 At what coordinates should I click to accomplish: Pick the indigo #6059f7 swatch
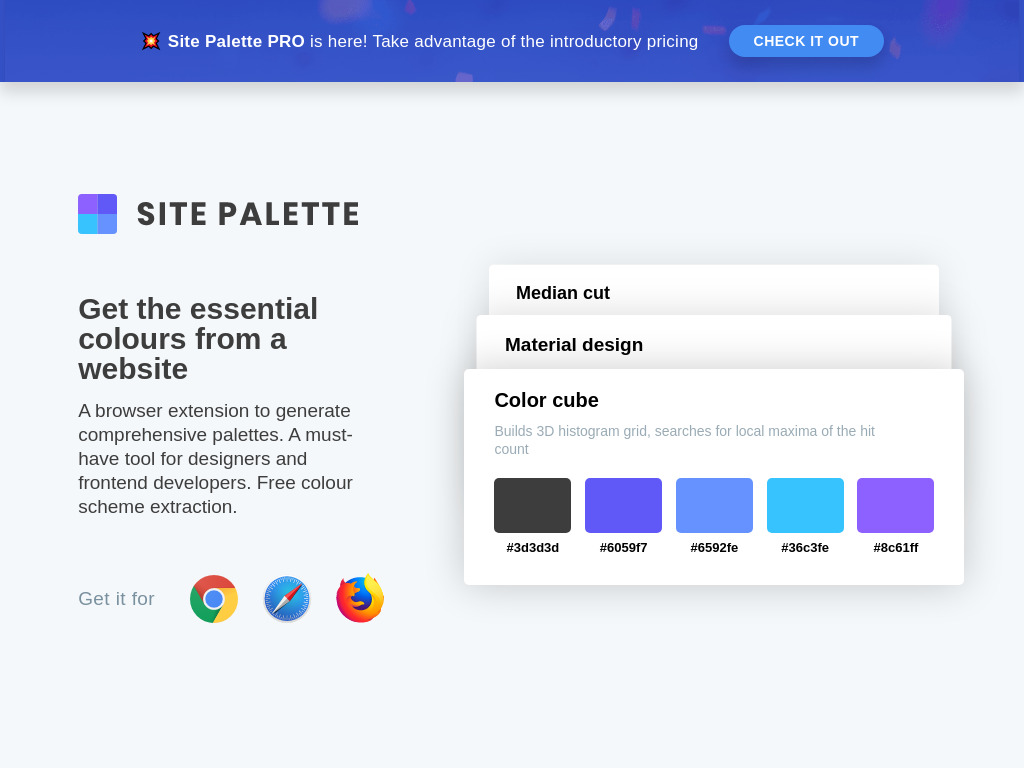[x=623, y=505]
